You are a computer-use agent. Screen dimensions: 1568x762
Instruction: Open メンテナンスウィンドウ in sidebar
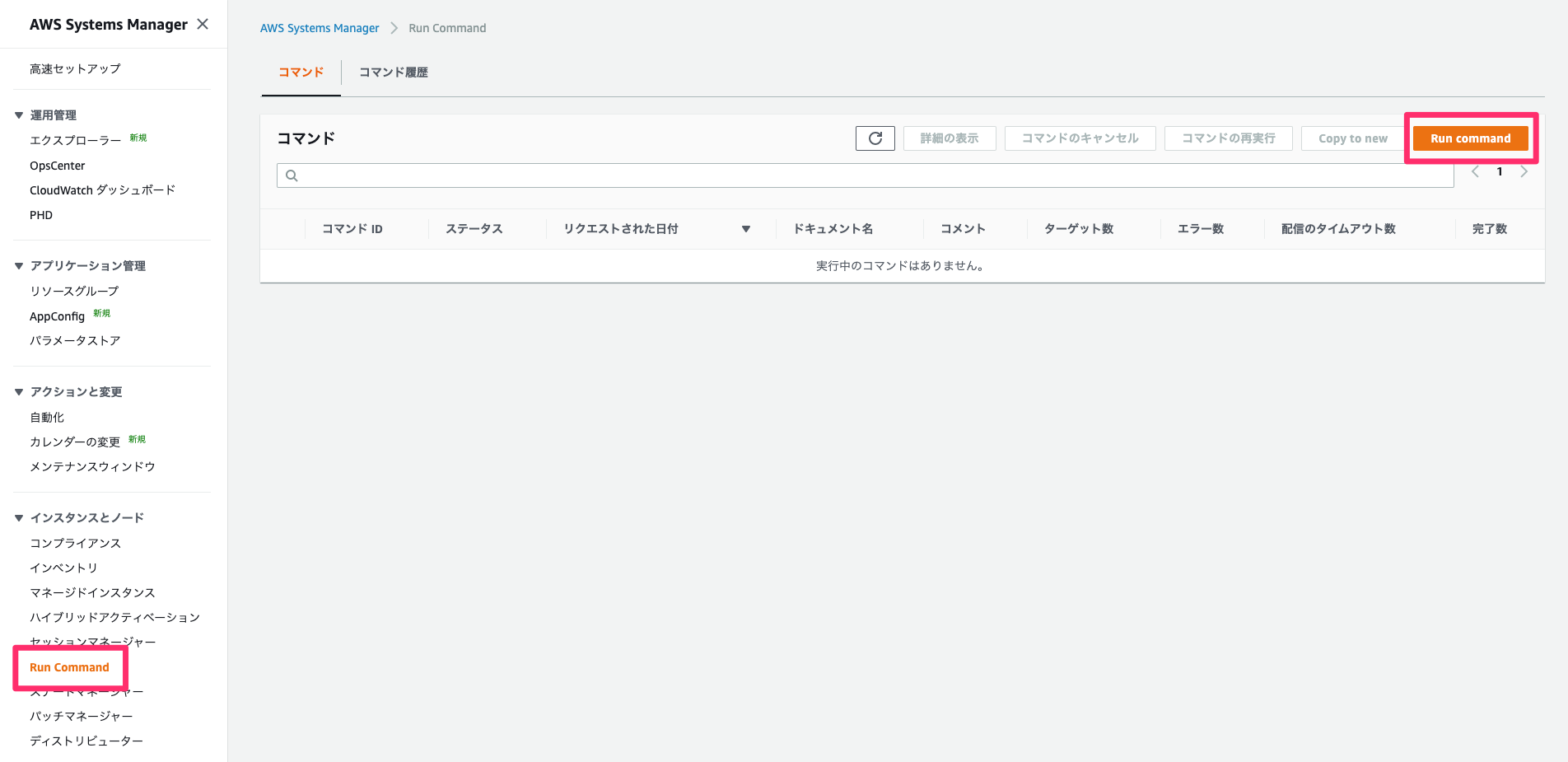click(92, 467)
